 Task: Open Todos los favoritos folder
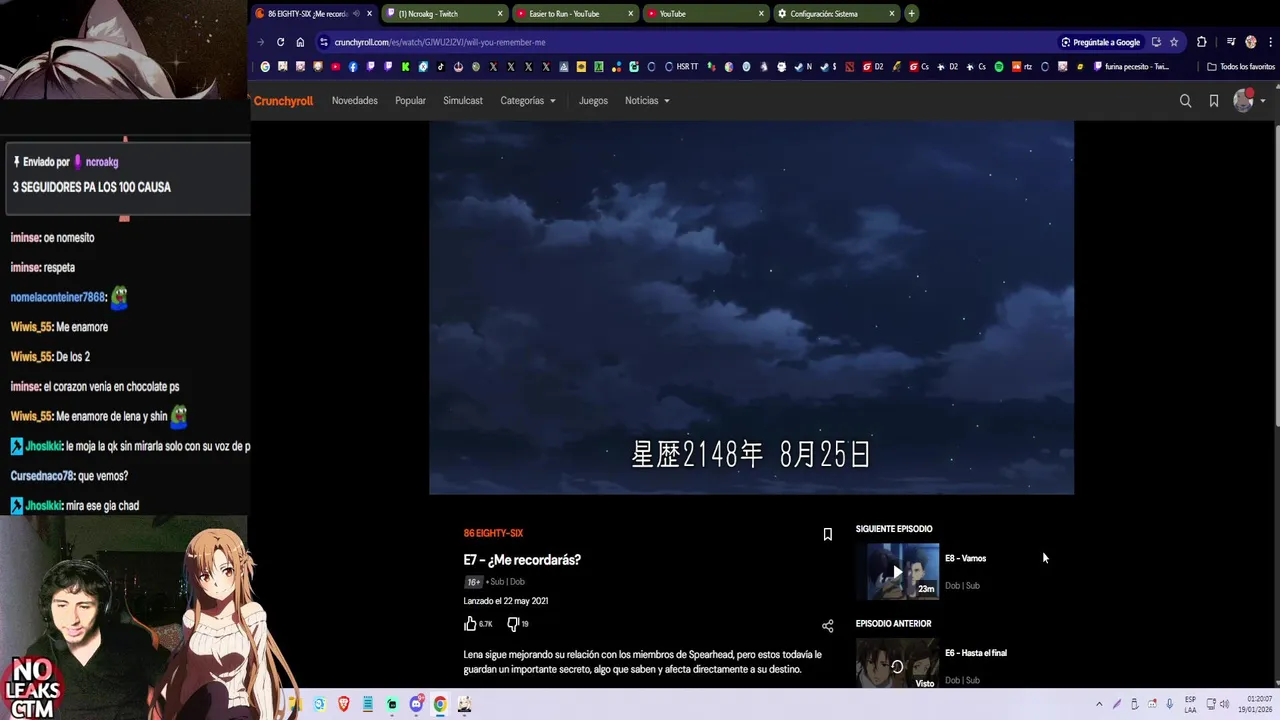(x=1241, y=67)
